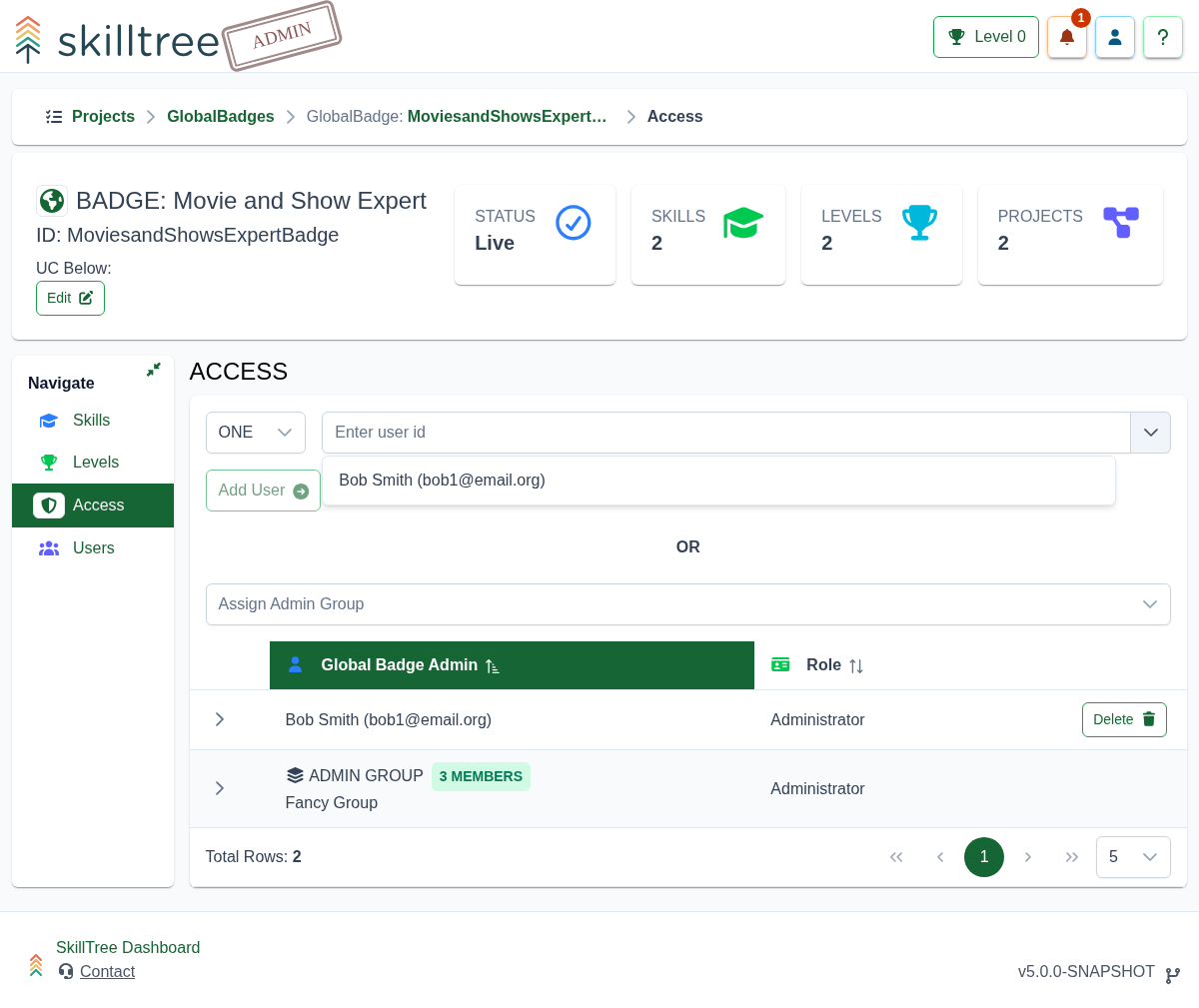Open the notifications bell
This screenshot has height=1008, width=1199.
click(1066, 37)
